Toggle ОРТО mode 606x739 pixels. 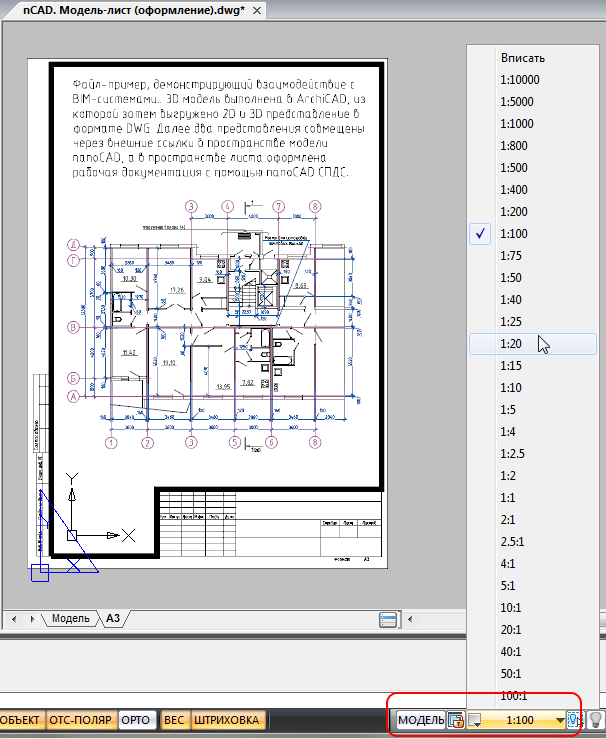tap(136, 720)
